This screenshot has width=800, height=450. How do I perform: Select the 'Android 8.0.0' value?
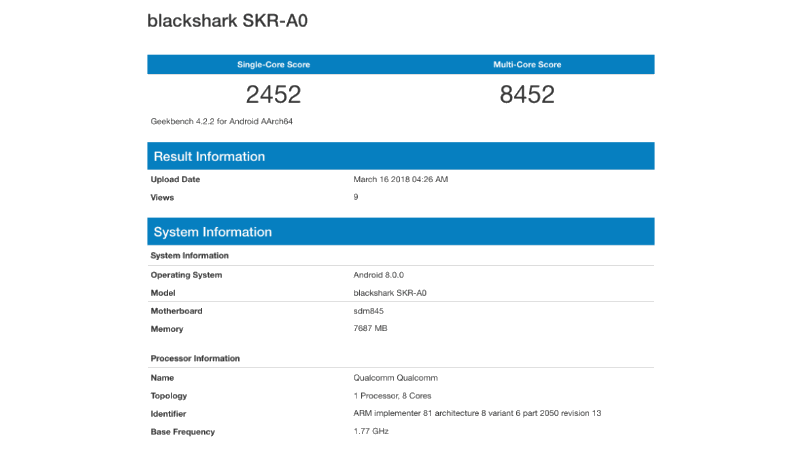pos(379,275)
